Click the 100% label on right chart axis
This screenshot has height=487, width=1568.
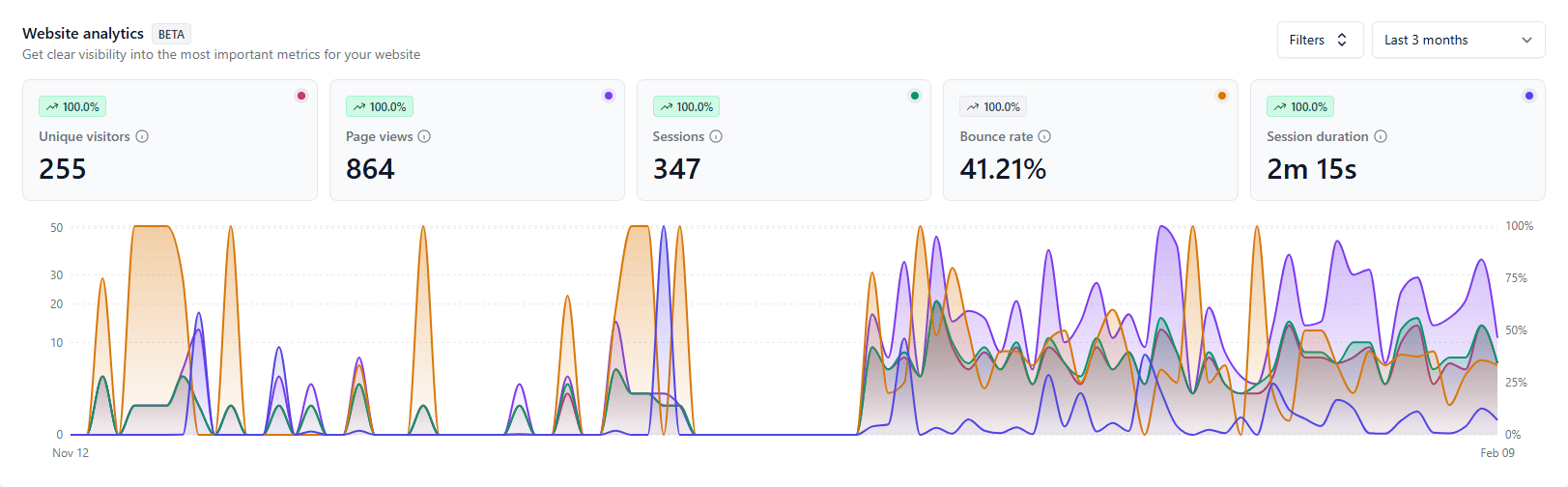[1520, 226]
